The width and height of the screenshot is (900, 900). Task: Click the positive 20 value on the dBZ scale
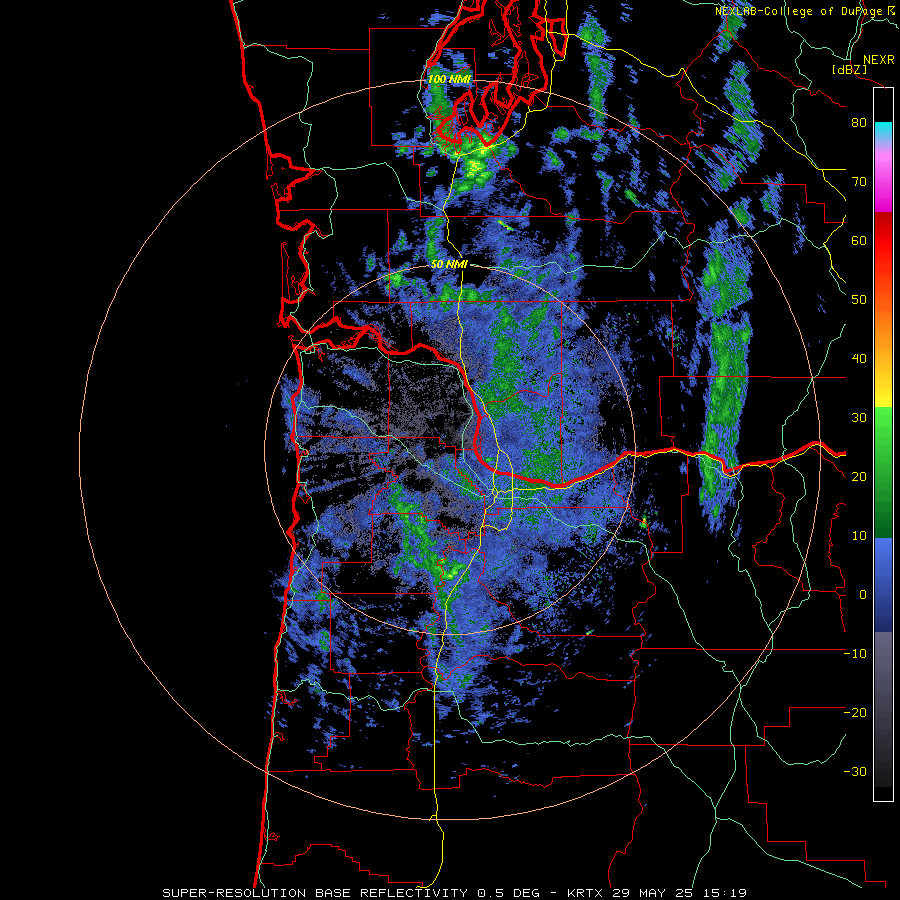pos(859,477)
